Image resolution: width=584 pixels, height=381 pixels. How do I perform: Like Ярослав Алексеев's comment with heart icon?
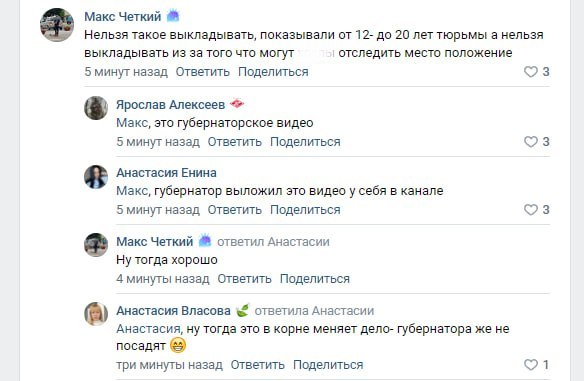tap(531, 142)
